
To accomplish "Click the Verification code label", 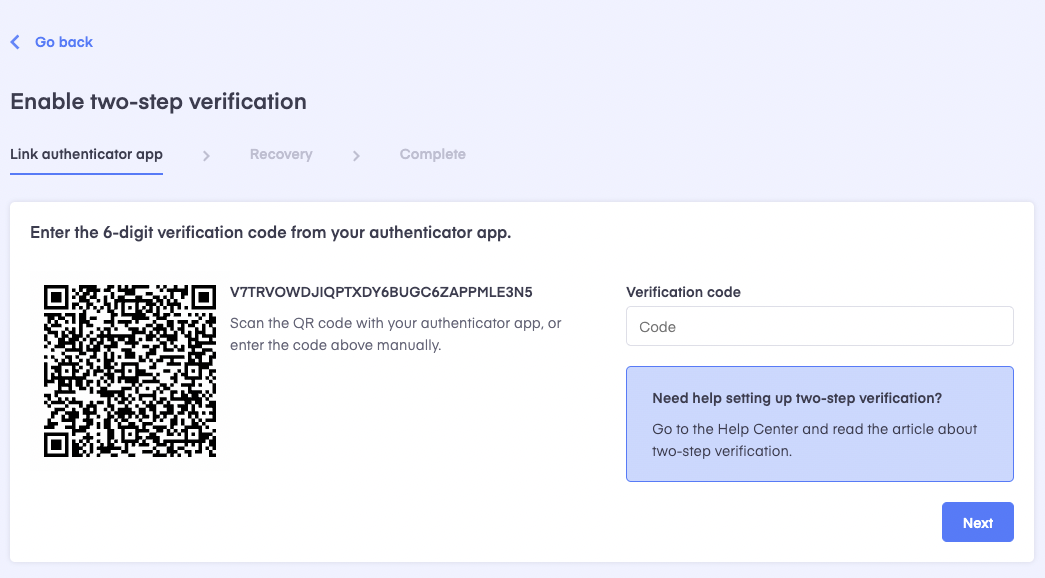I will pos(683,292).
